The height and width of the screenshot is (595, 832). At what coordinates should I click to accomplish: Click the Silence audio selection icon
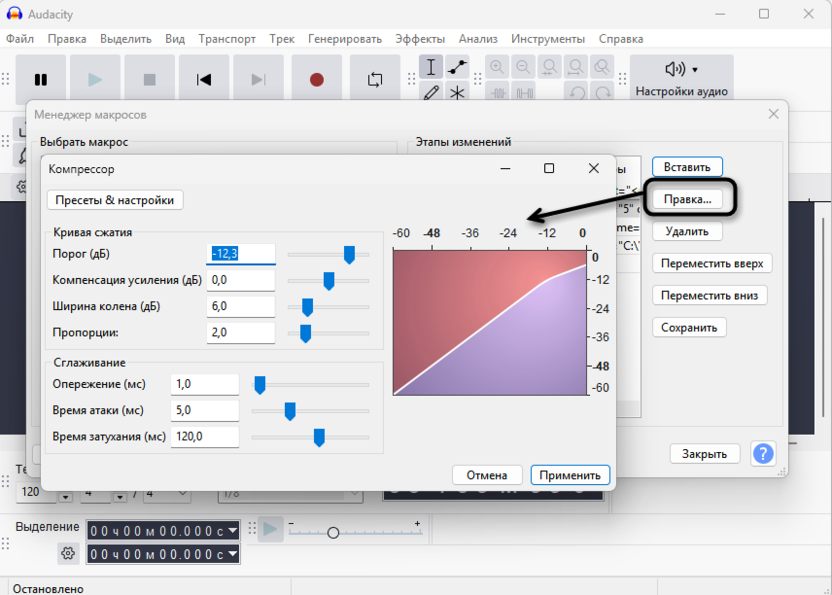[524, 92]
